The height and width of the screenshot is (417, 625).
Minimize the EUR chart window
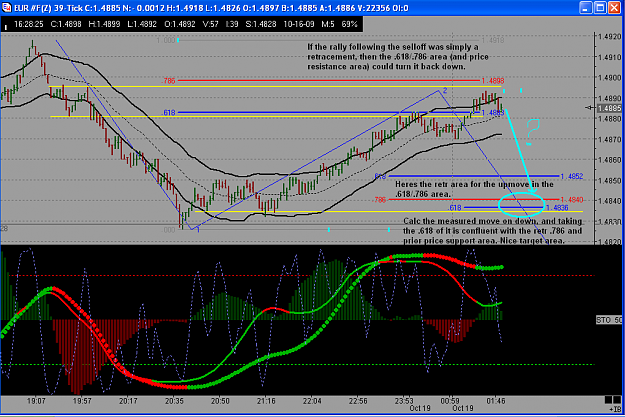(586, 8)
